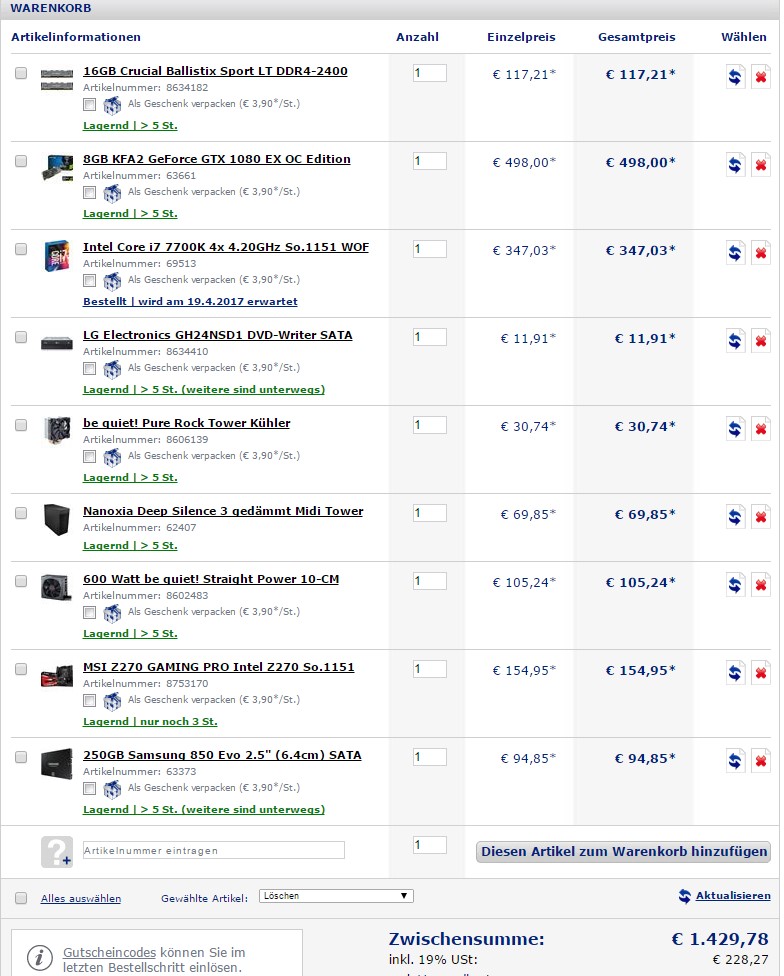
Task: Remove MSI Z270 GAMING PRO from cart
Action: (761, 674)
